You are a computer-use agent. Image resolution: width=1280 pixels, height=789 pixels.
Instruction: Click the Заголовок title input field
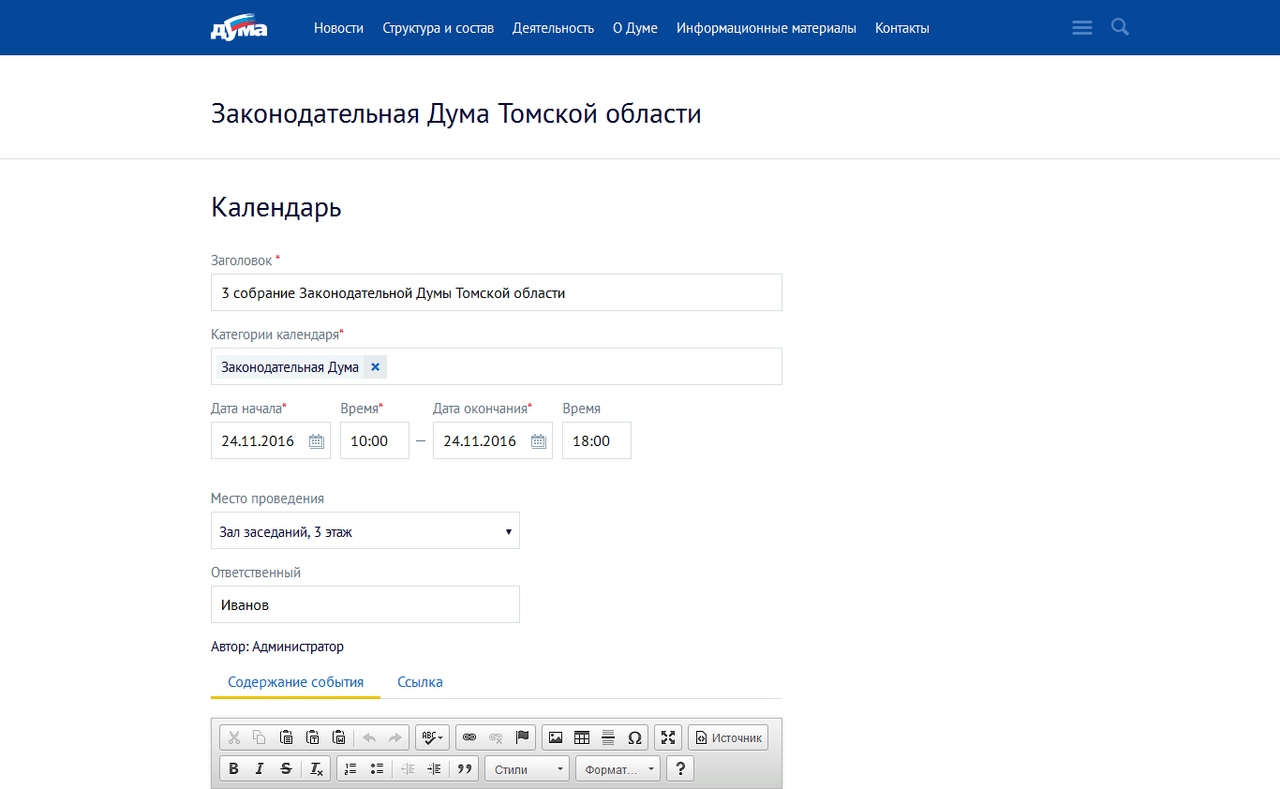(496, 293)
